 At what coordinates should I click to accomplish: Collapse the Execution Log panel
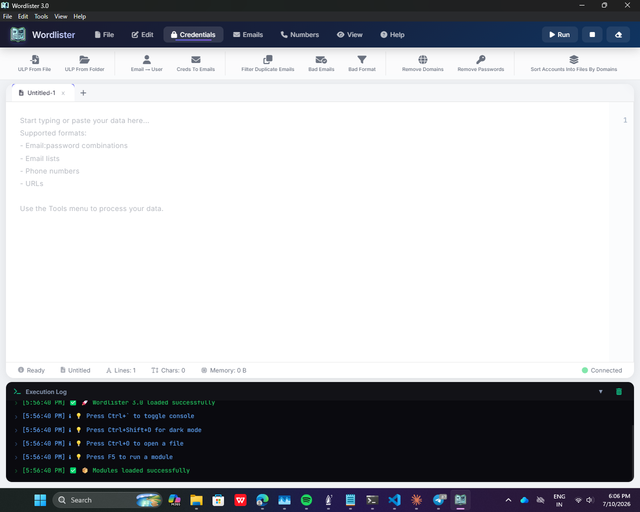coord(600,392)
